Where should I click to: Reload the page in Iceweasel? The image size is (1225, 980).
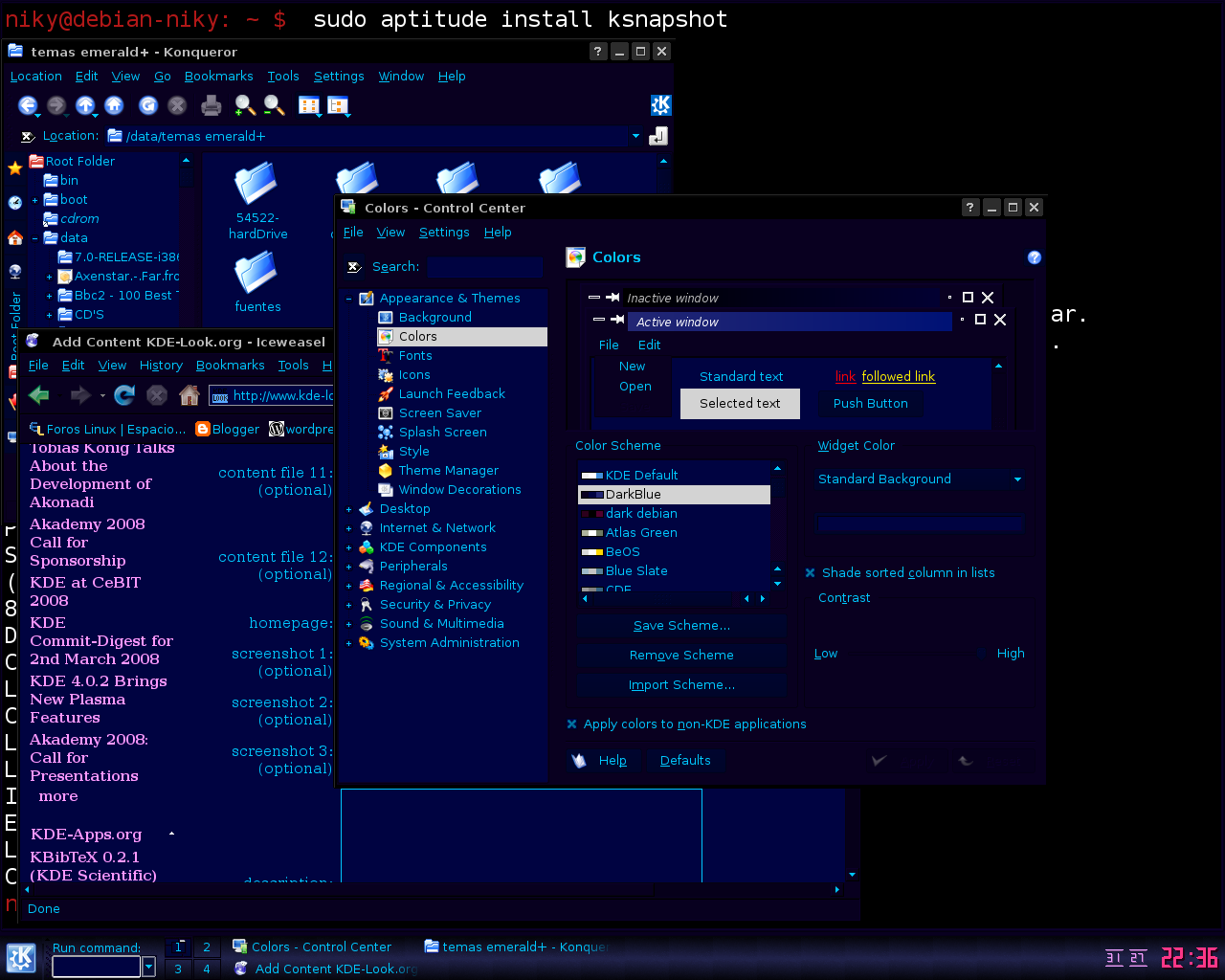tap(124, 394)
